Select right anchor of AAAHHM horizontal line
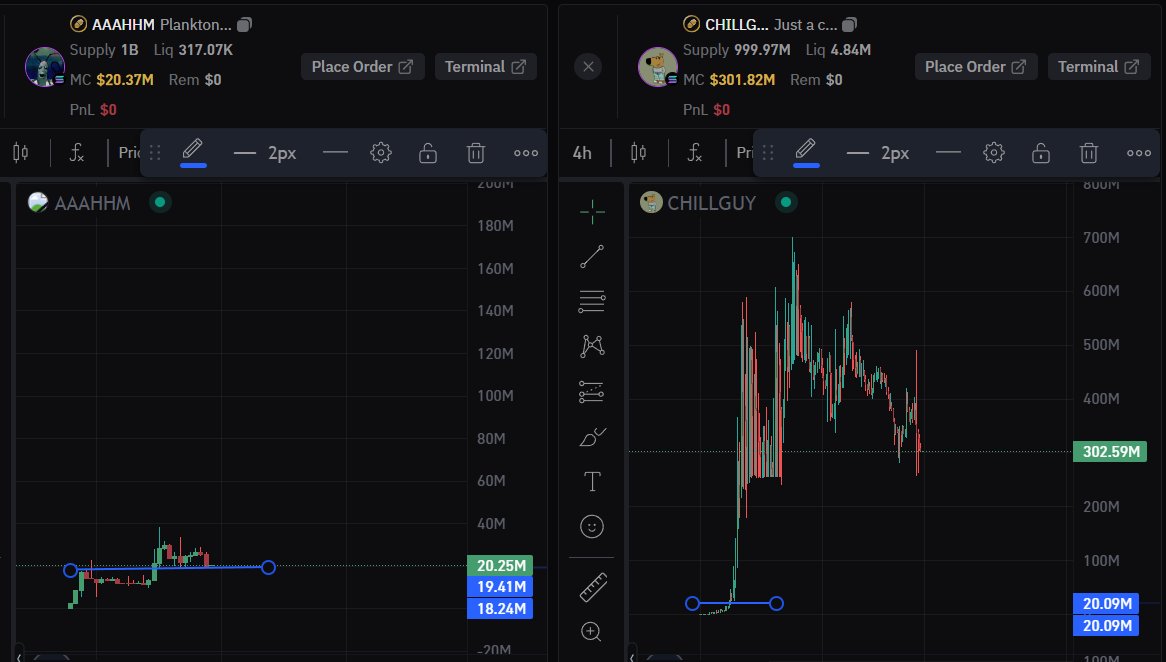1166x662 pixels. (268, 568)
